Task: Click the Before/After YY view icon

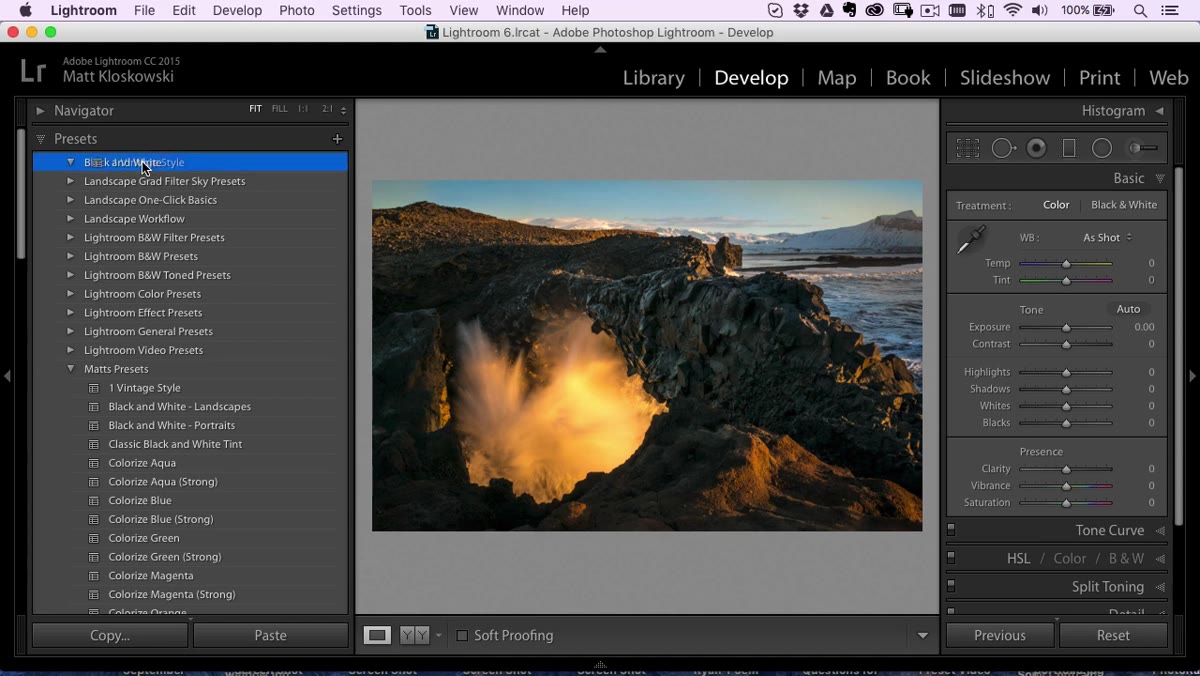Action: [x=414, y=635]
